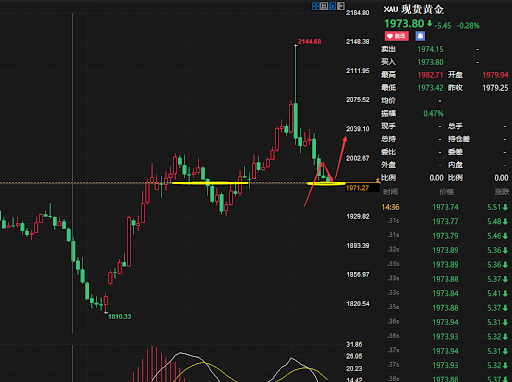
Task: Click the 时间 column header in tick list
Action: (x=390, y=192)
